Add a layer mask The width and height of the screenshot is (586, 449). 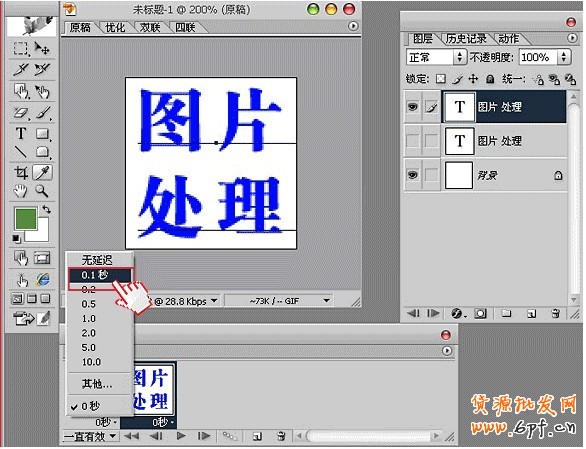pyautogui.click(x=480, y=313)
